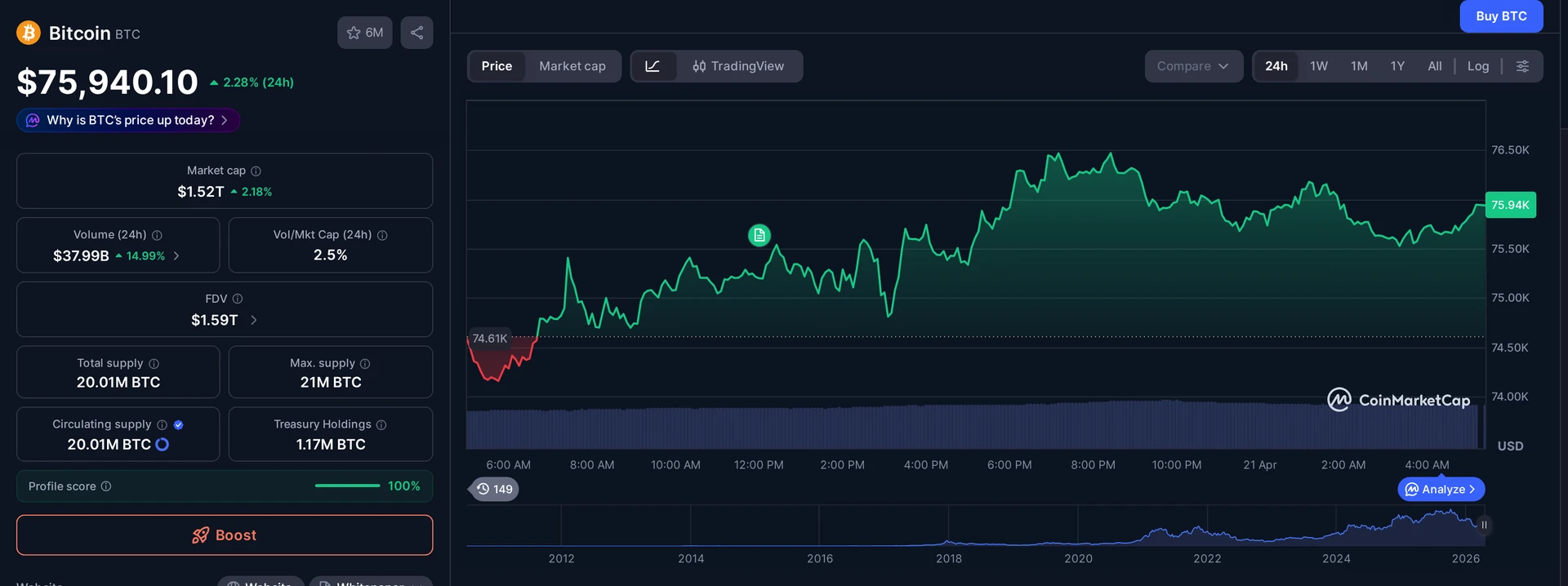
Task: Click the $1.52T market cap value
Action: point(201,192)
